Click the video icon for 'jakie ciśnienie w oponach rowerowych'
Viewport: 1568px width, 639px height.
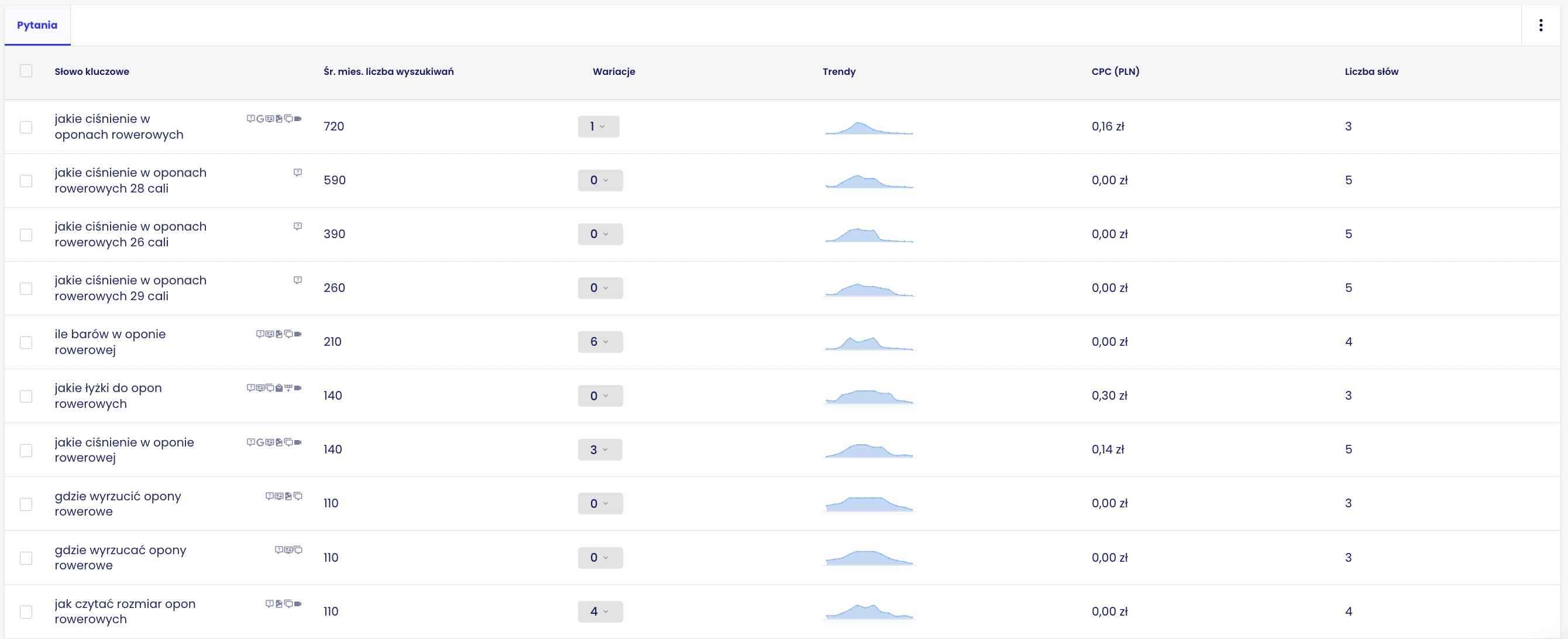[x=298, y=119]
